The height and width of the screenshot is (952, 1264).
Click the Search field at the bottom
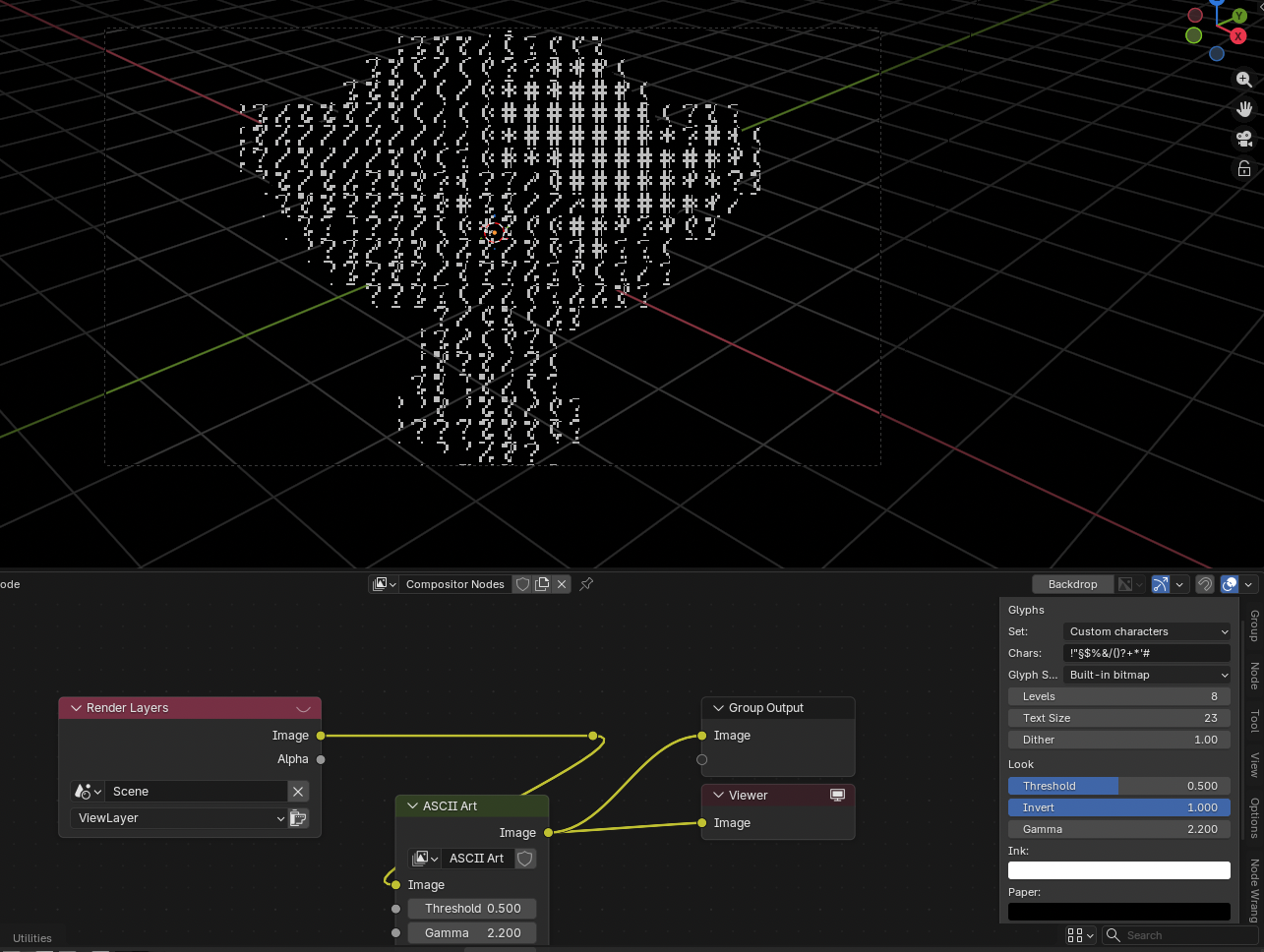point(1180,935)
